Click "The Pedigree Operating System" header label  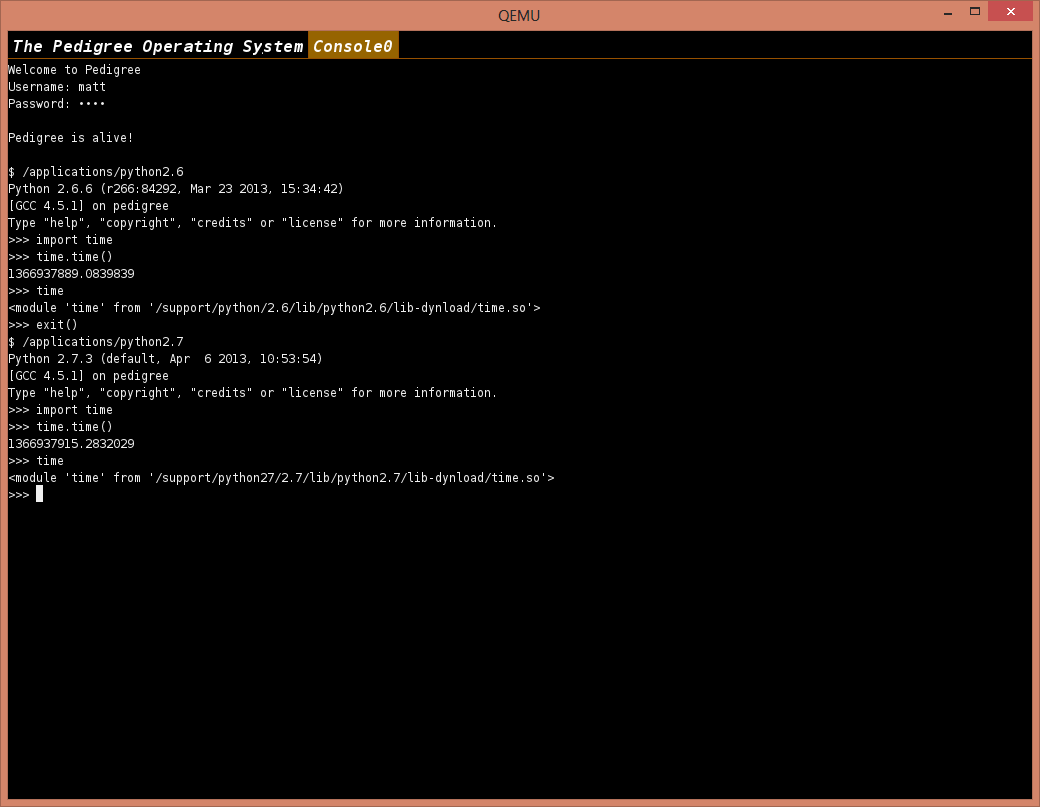158,46
